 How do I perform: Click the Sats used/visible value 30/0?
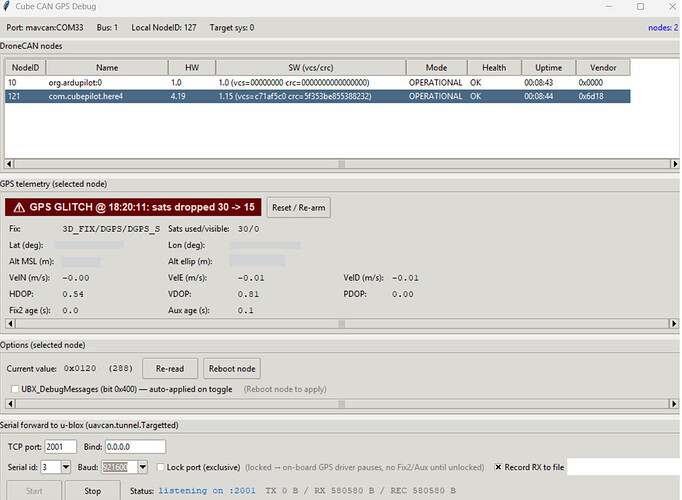248,229
